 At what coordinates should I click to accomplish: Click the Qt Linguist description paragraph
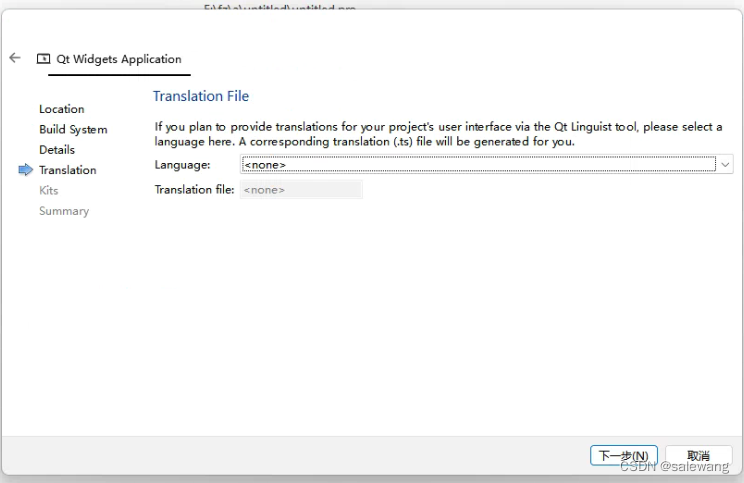[x=438, y=134]
